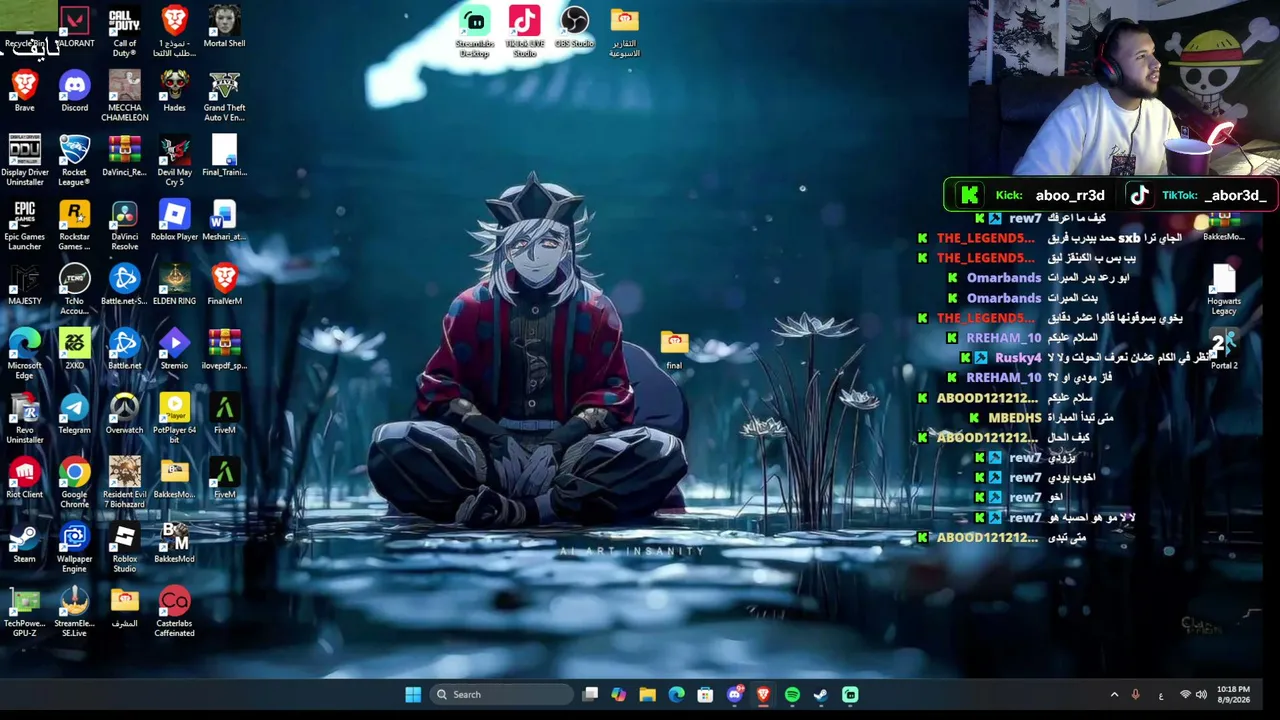Switch to Streamlabs on the taskbar
1280x720 pixels.
850,695
